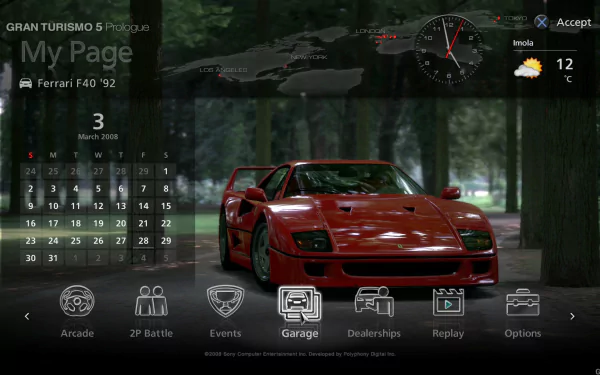Click the Ferrari F40 '92 car name
The image size is (600, 375).
77,83
